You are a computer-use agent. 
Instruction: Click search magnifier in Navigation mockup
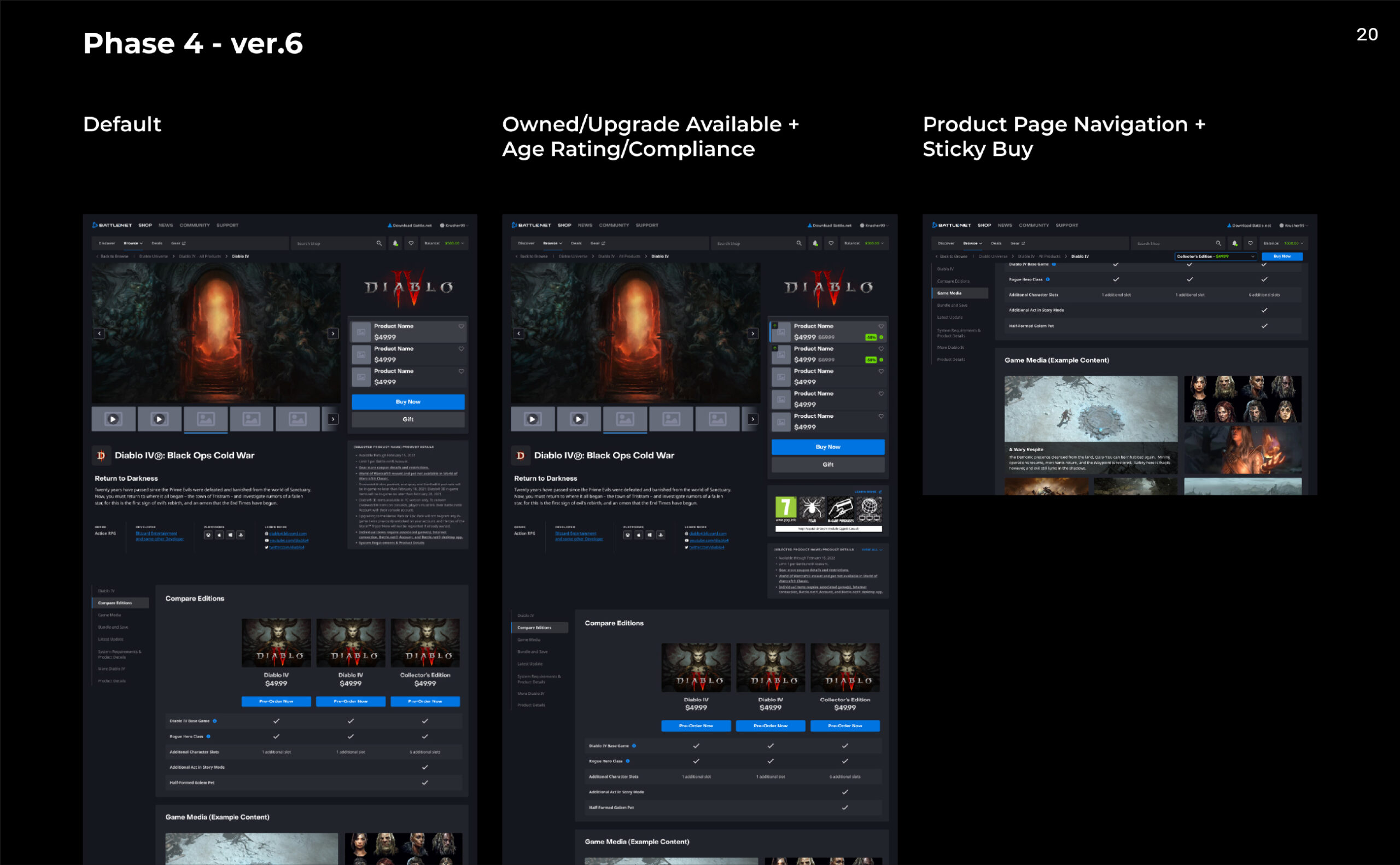[1218, 243]
